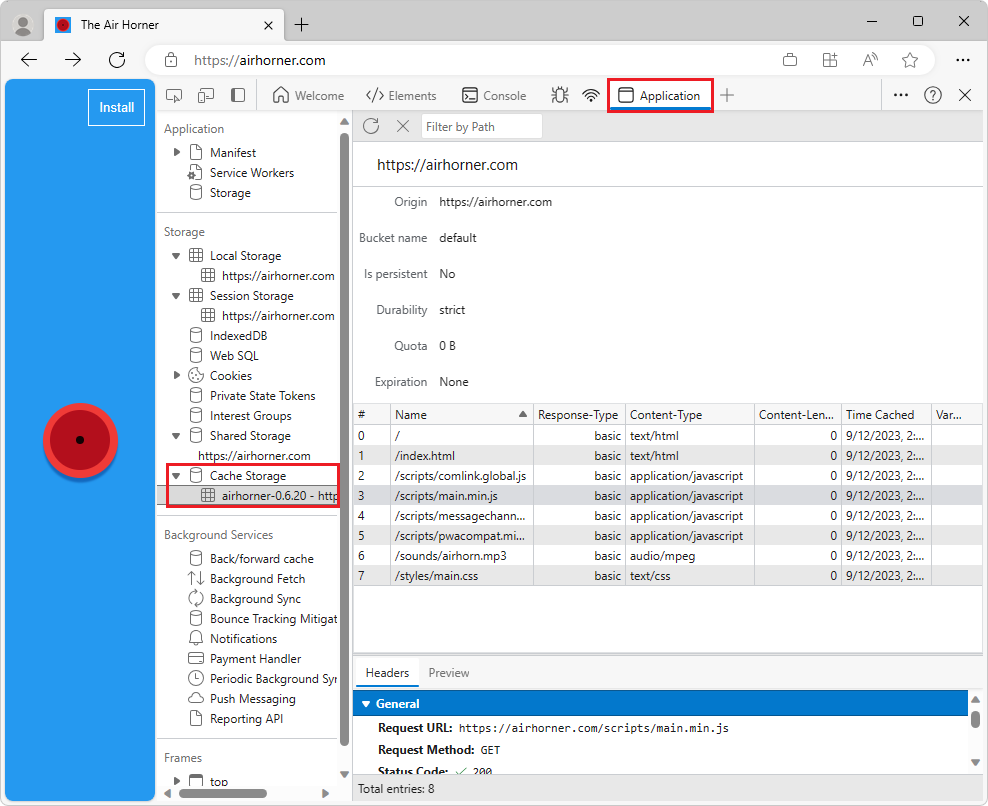Switch to the Elements tab

point(401,95)
